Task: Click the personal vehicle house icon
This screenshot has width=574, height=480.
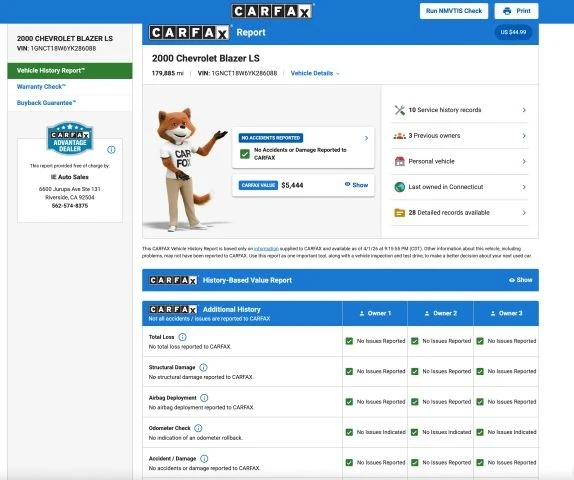Action: [x=399, y=161]
